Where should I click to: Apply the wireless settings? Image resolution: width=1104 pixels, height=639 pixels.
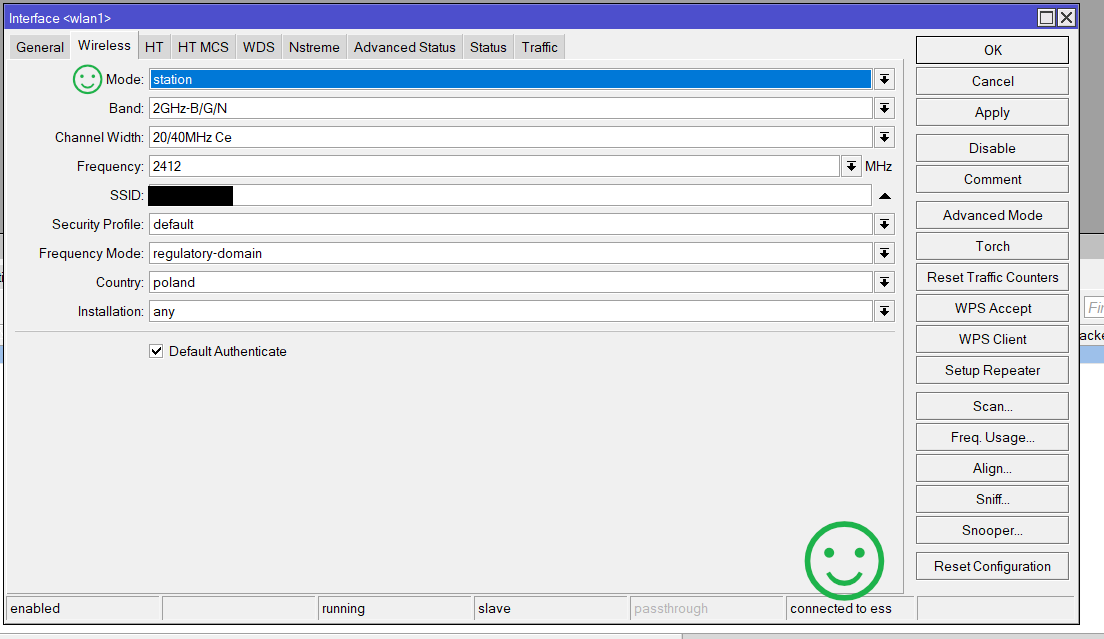992,113
